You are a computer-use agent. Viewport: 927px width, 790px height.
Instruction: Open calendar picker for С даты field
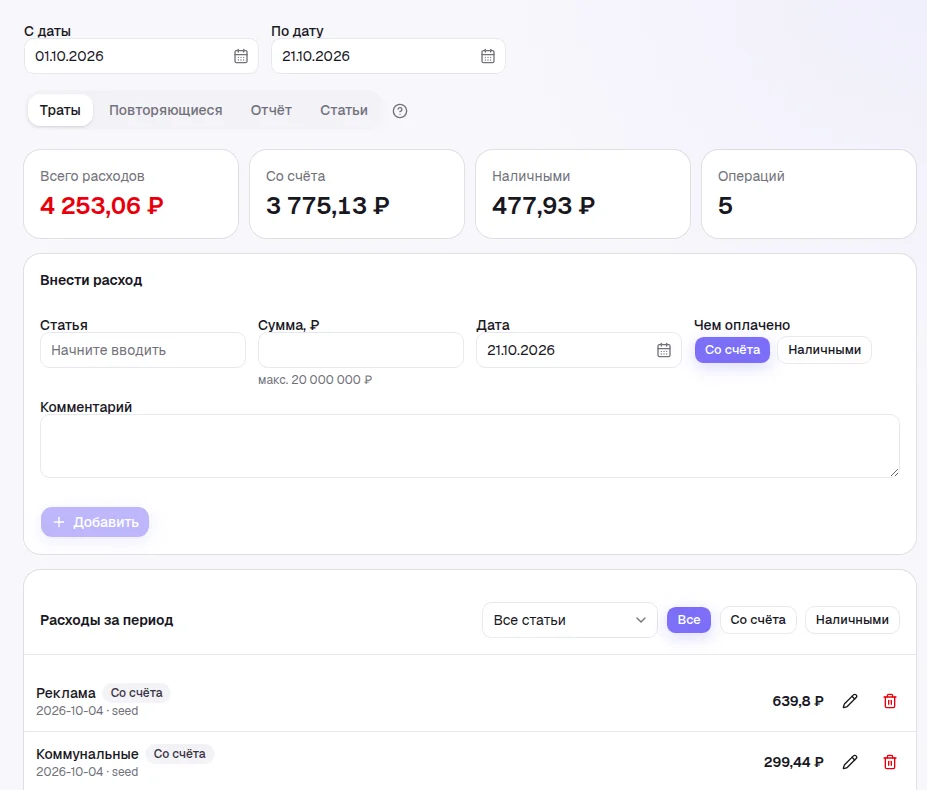241,56
